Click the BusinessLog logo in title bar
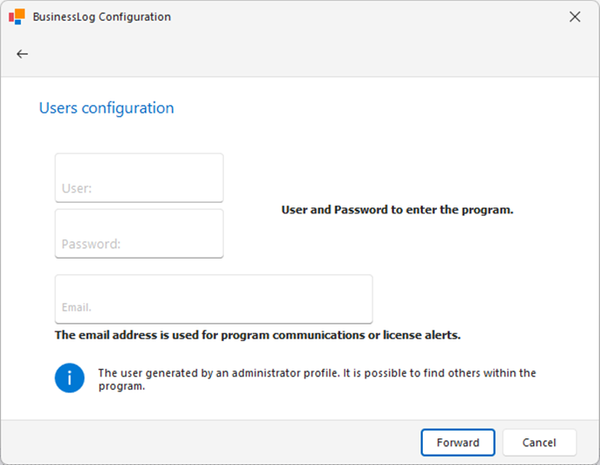 [17, 17]
